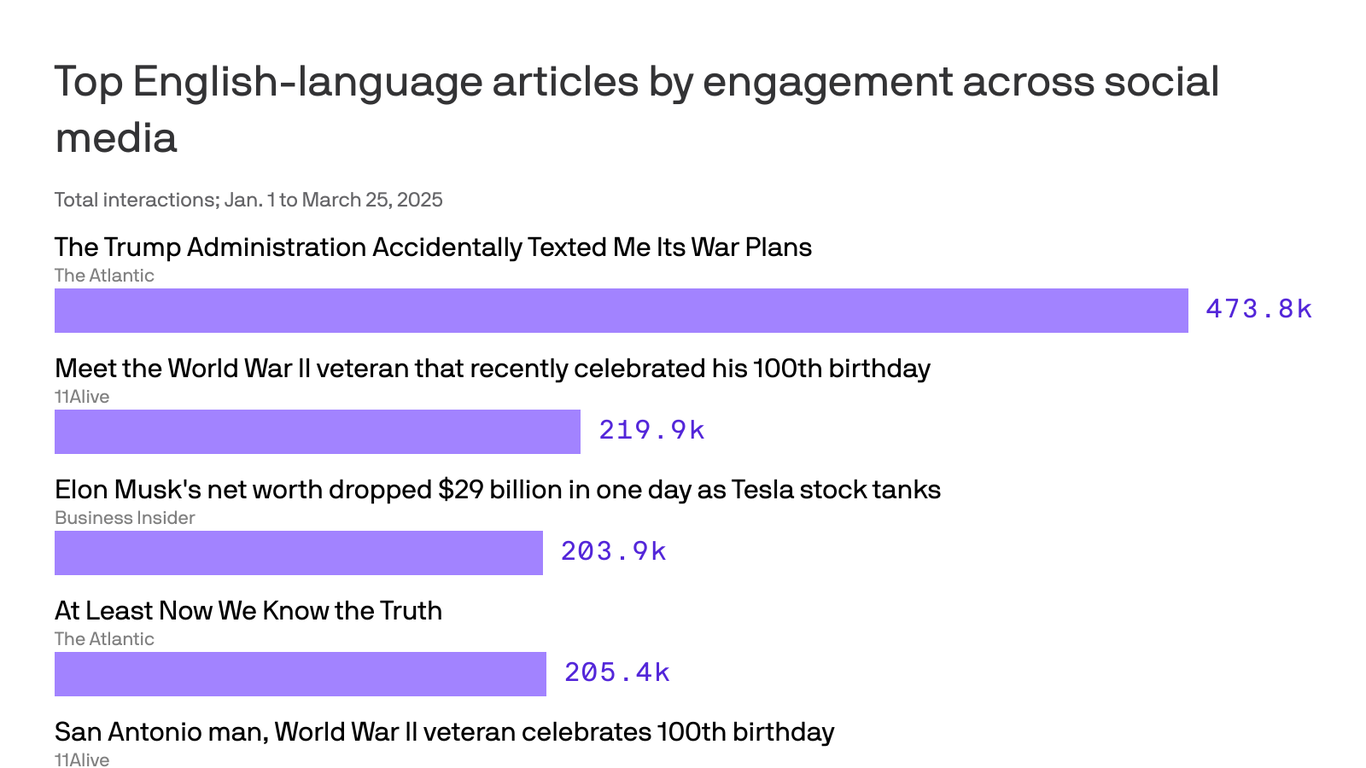Image resolution: width=1366 pixels, height=768 pixels.
Task: Select the purple bar valued at 219.9k
Action: click(317, 431)
